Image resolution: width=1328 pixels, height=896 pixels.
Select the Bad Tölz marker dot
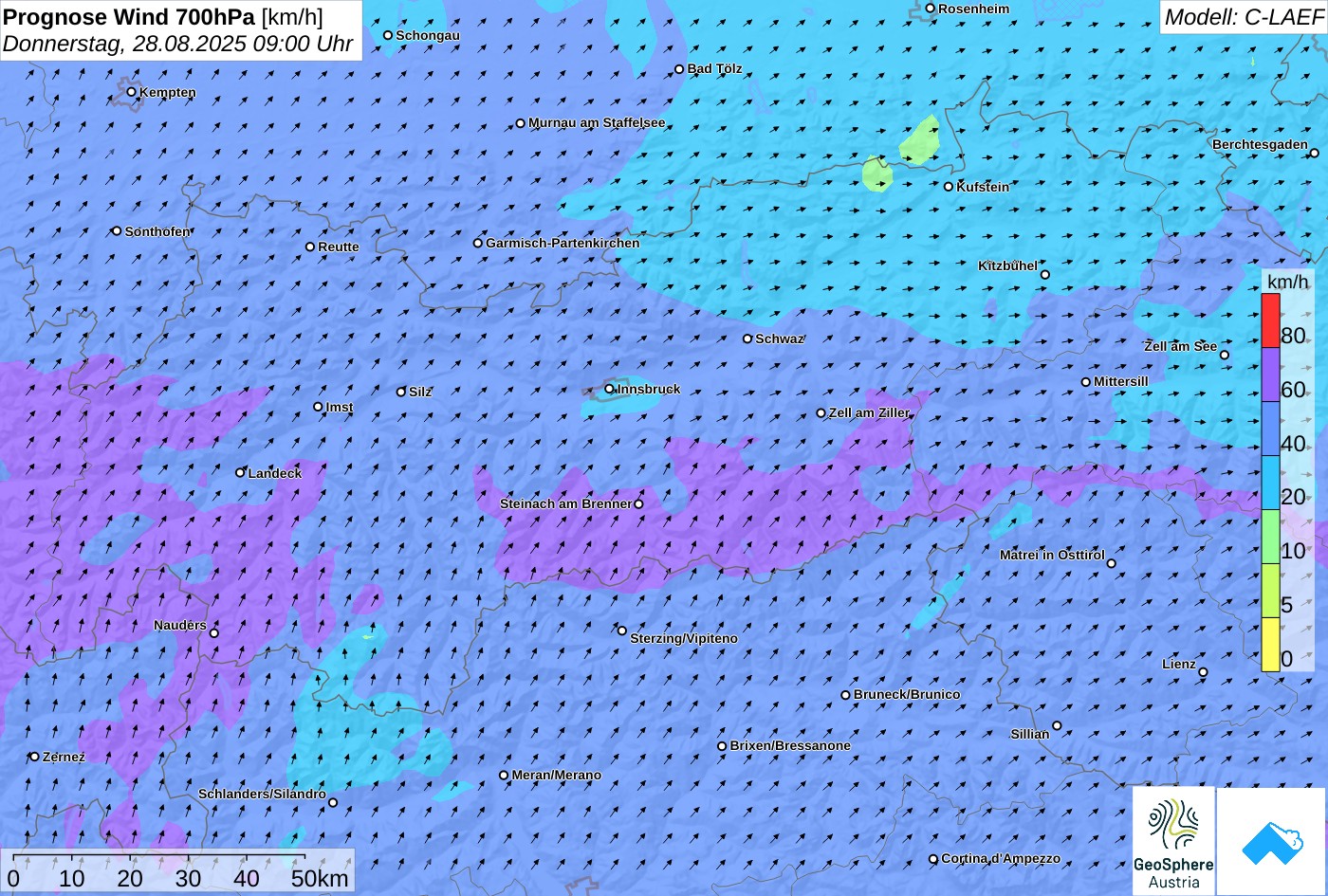[x=679, y=69]
